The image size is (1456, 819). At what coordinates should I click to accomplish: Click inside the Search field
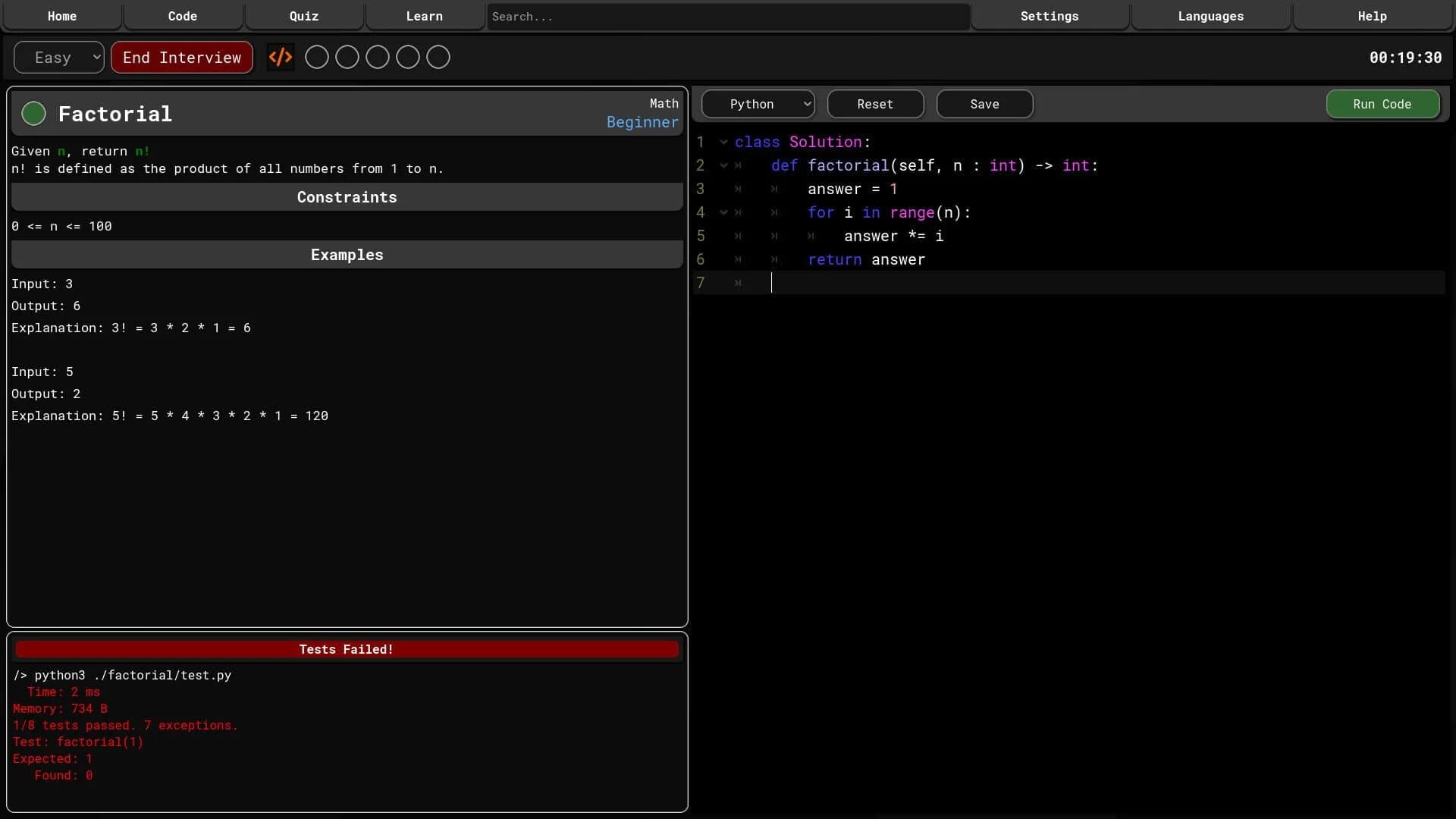click(726, 16)
